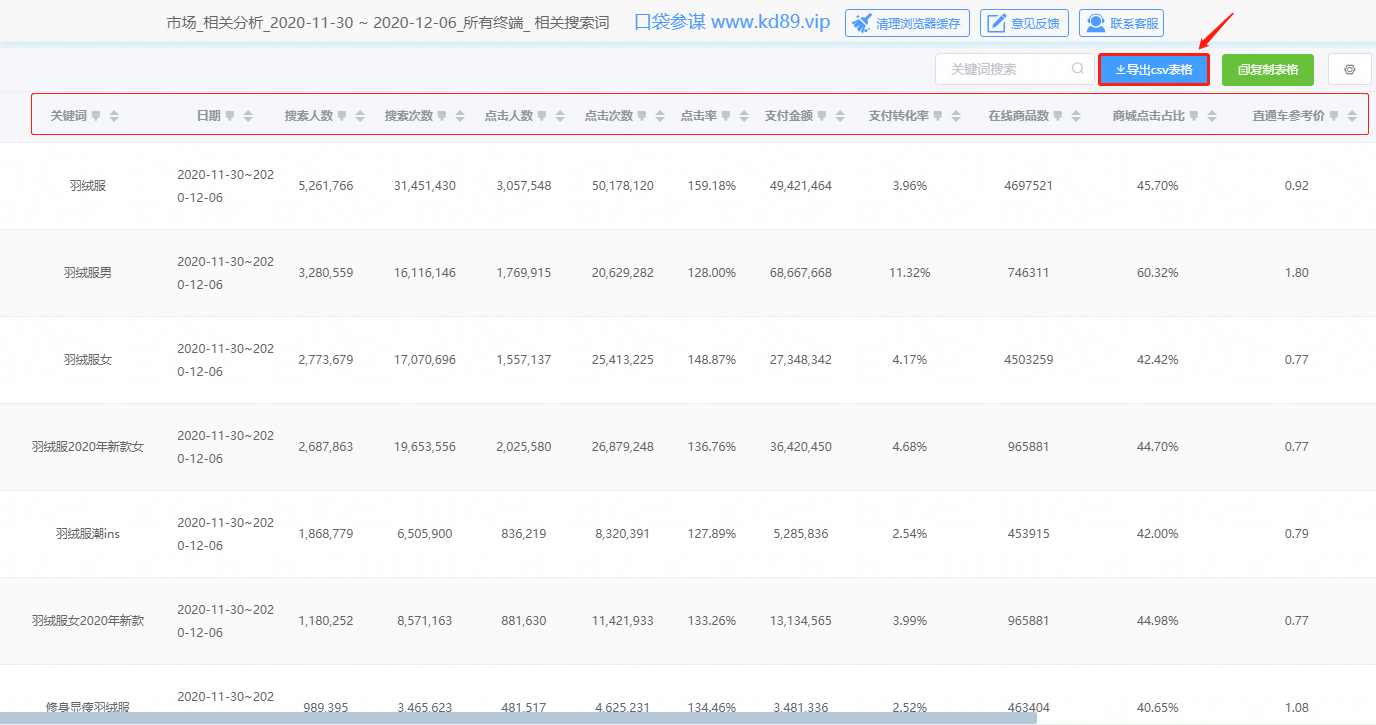Click 清理浏览器缓存 button

(x=907, y=23)
